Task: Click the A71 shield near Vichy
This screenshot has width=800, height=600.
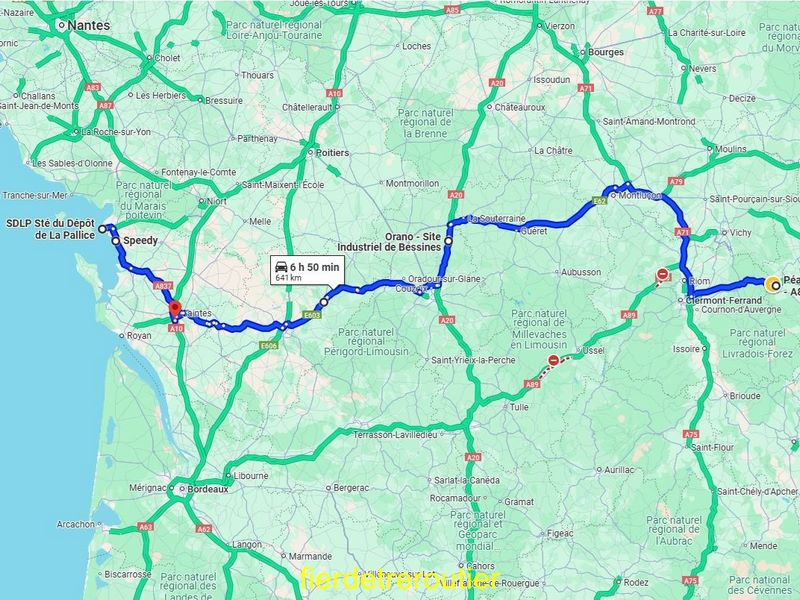Action: tap(683, 232)
